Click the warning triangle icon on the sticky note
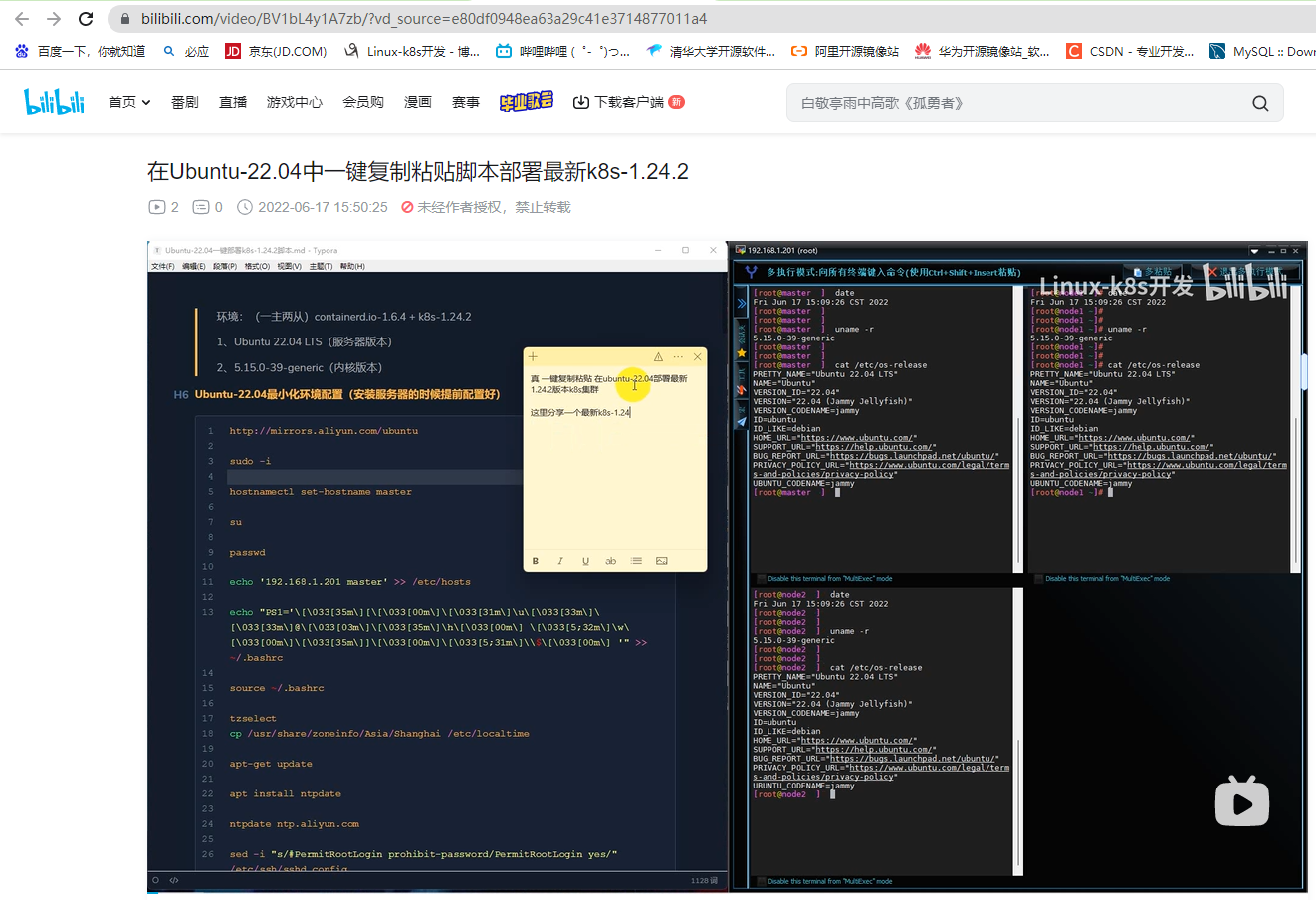Screen dimensions: 1316x900 (x=658, y=356)
